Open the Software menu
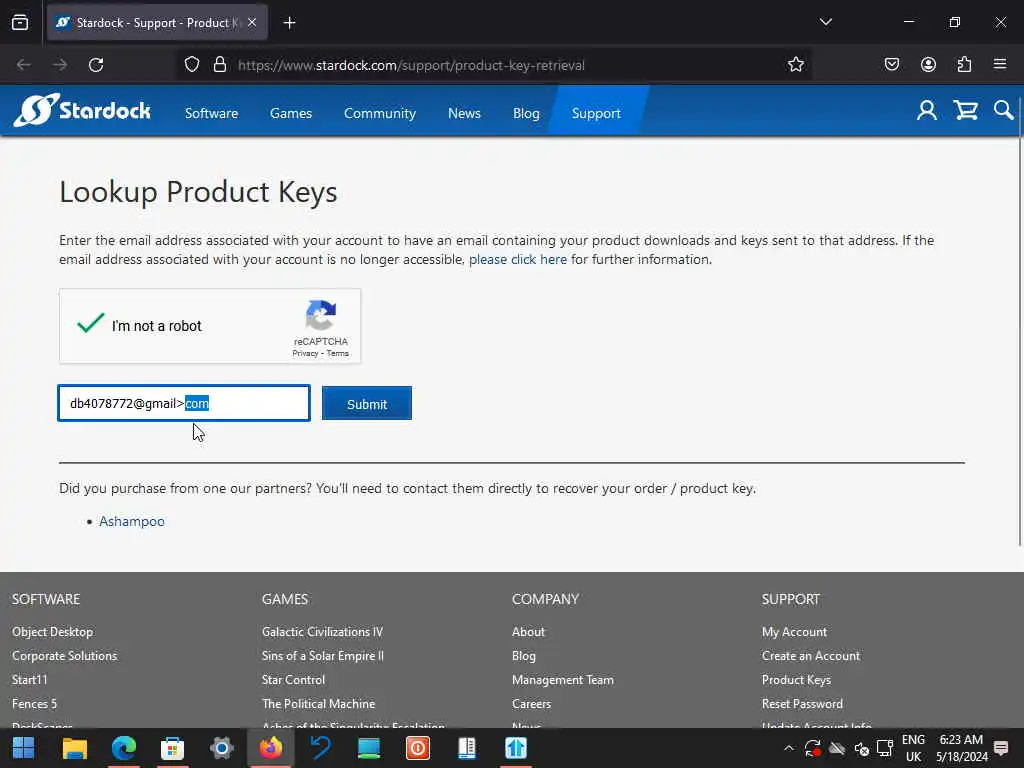 (212, 113)
